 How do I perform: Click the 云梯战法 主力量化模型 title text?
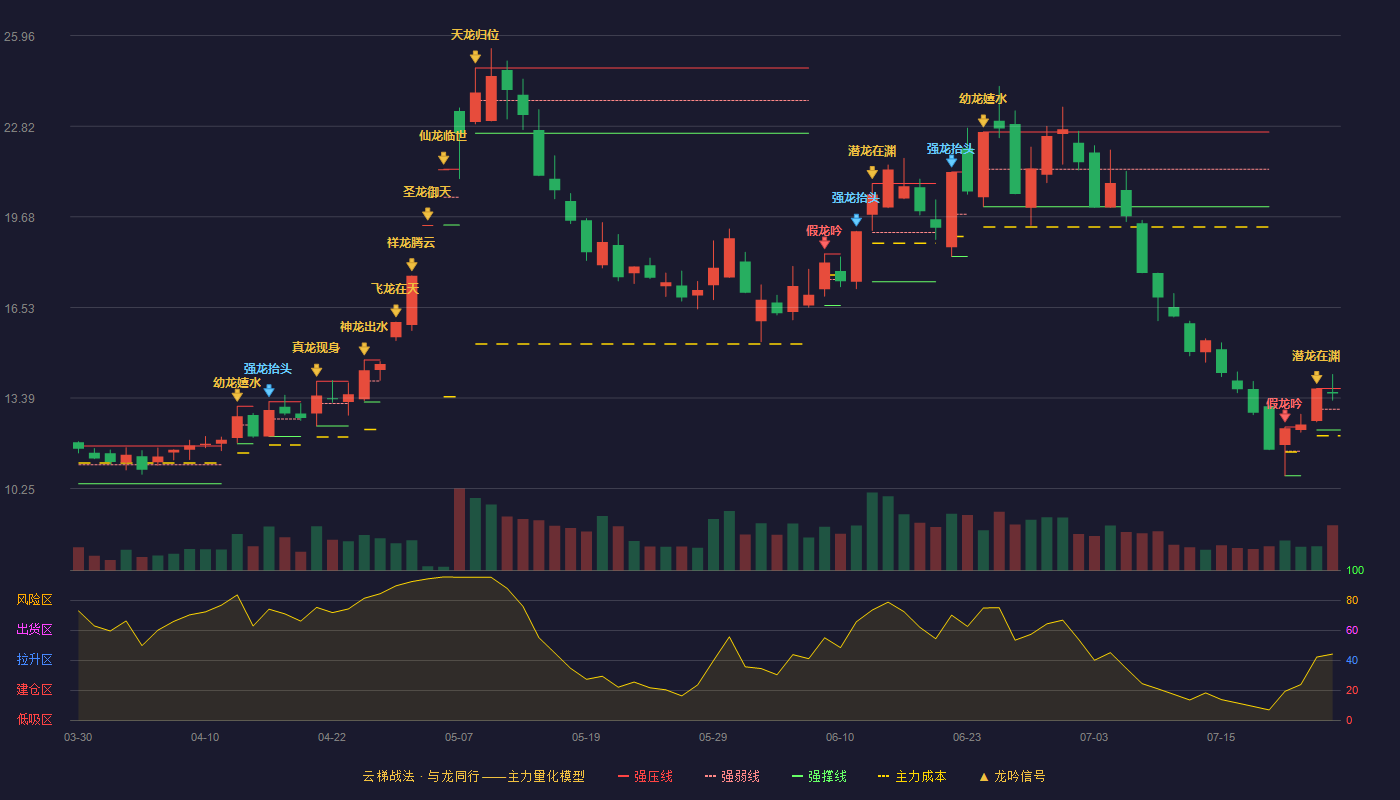pyautogui.click(x=473, y=776)
